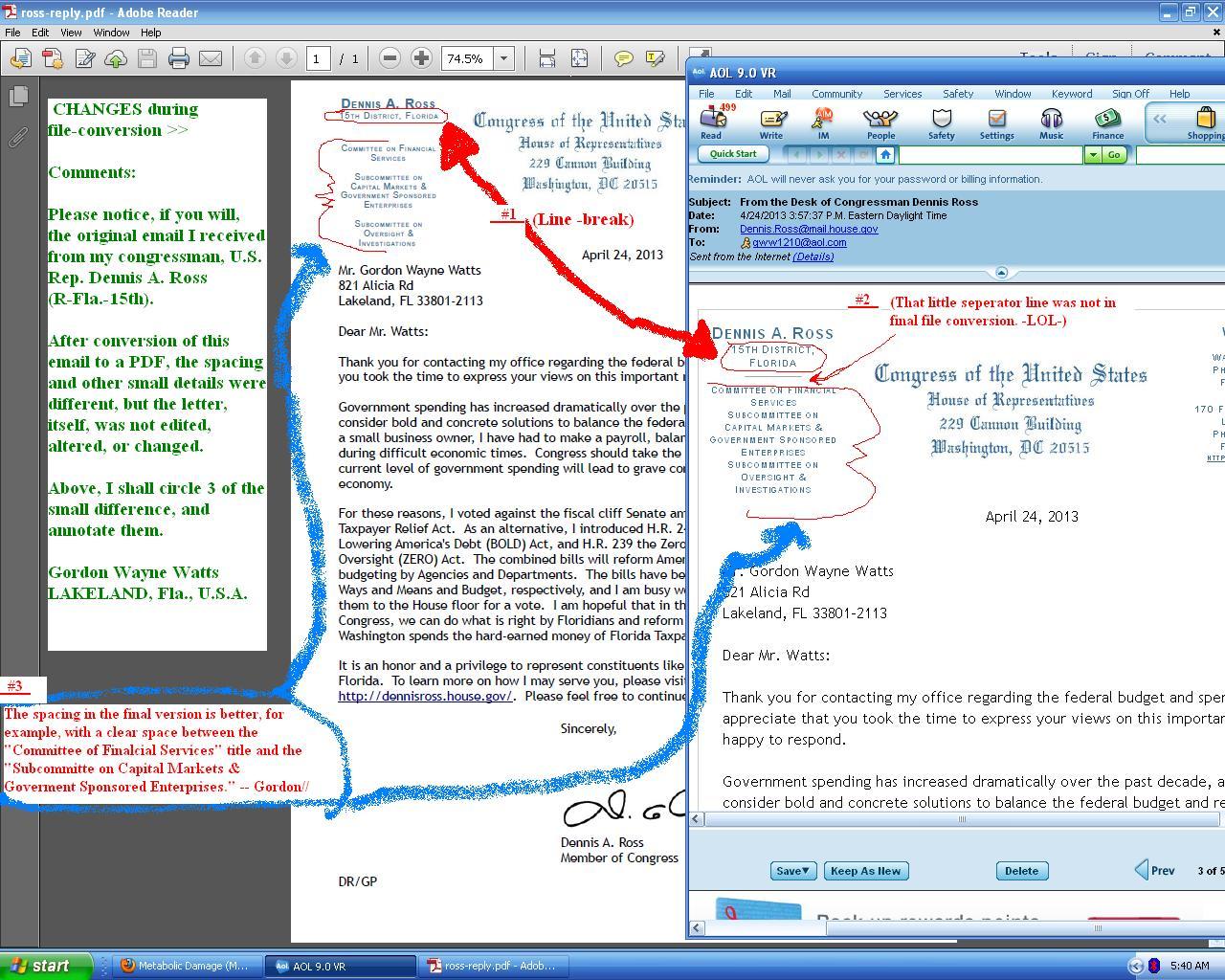Open the AOL Services menu
The width and height of the screenshot is (1225, 980).
pos(902,94)
